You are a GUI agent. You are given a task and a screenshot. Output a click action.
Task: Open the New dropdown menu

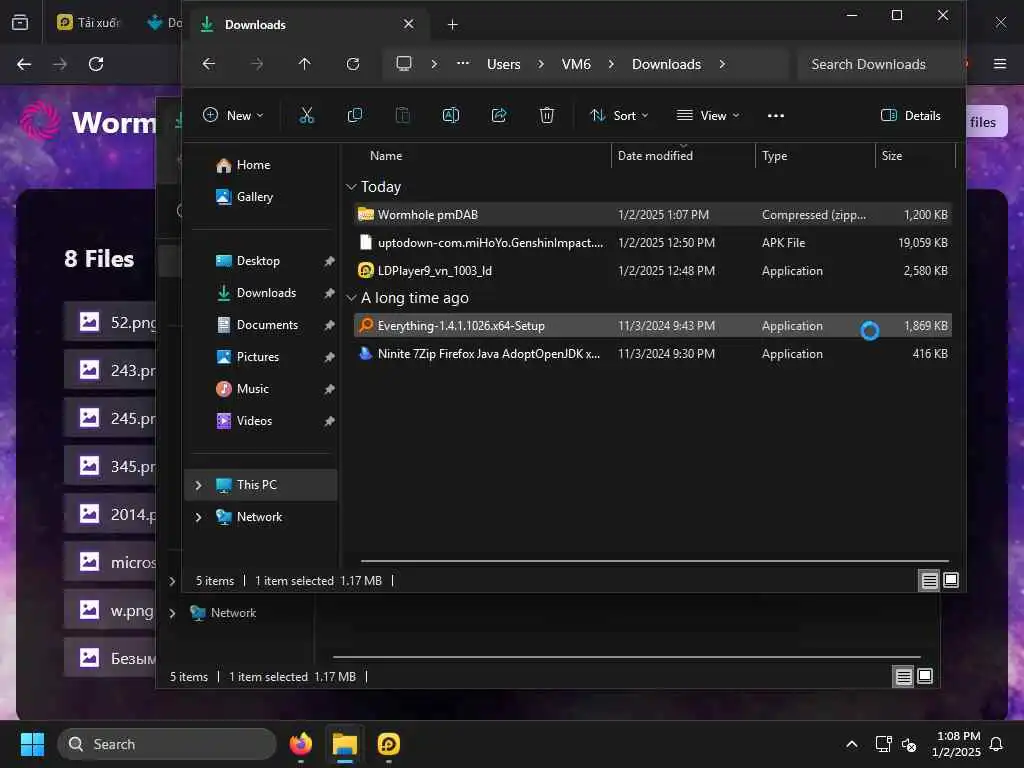pos(234,116)
